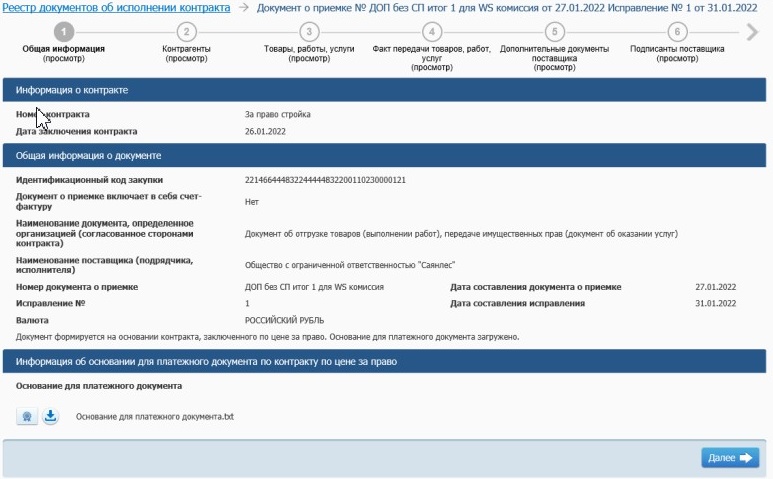Viewport: 773px width, 479px height.
Task: Click the Далее button
Action: (x=730, y=458)
